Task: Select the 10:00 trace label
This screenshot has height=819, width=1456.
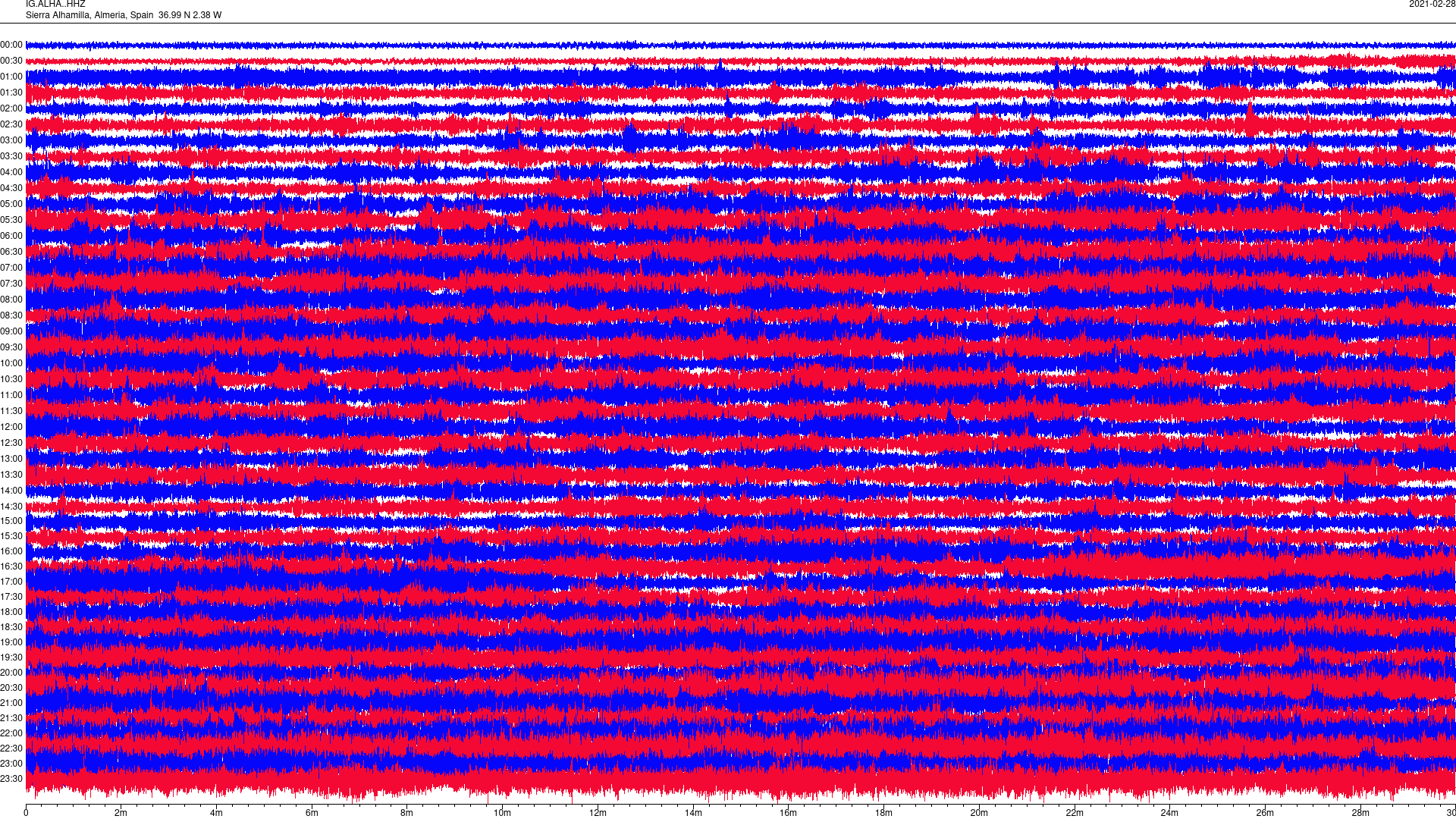Action: (x=11, y=364)
